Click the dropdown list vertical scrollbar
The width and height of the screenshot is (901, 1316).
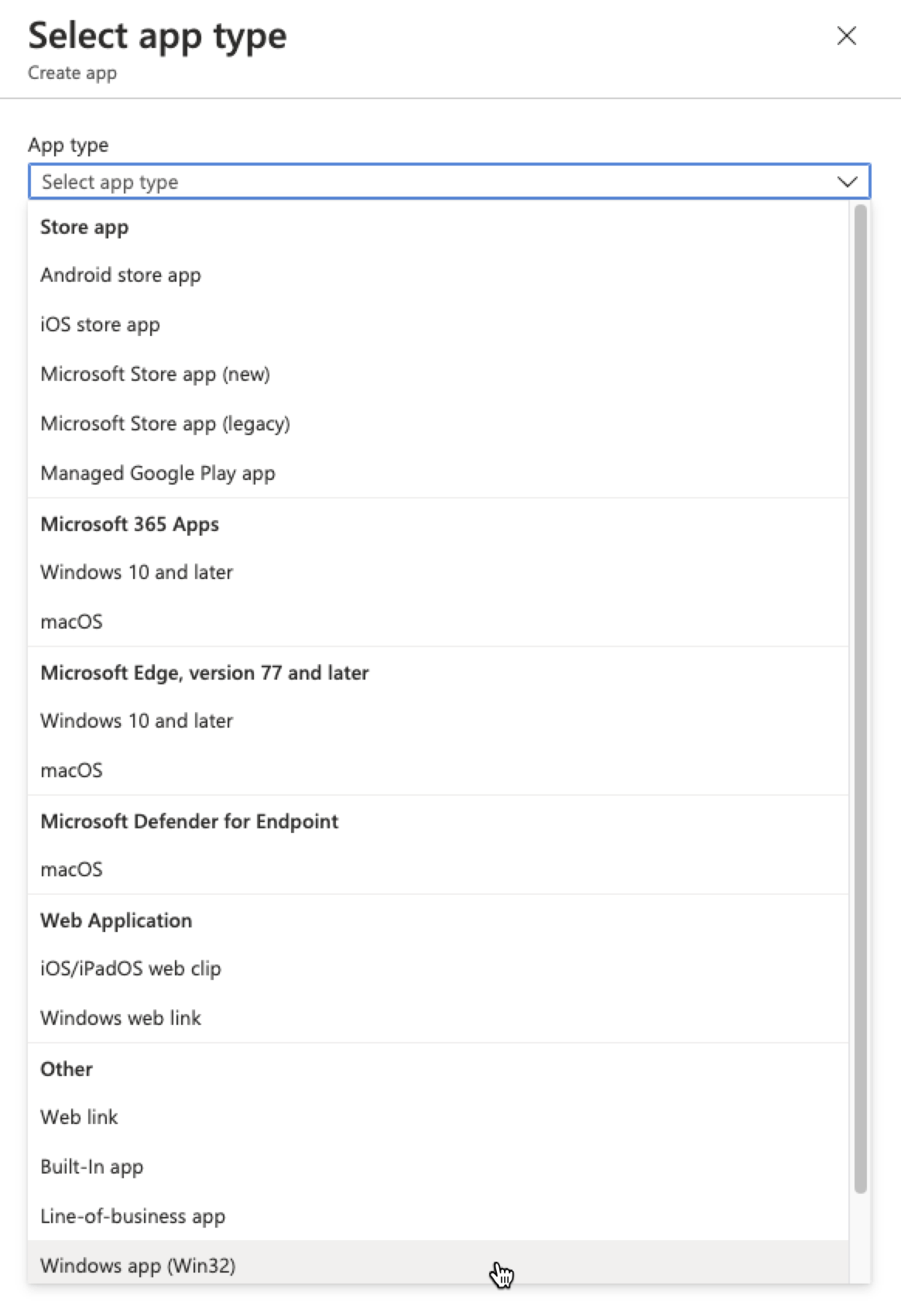[x=860, y=698]
